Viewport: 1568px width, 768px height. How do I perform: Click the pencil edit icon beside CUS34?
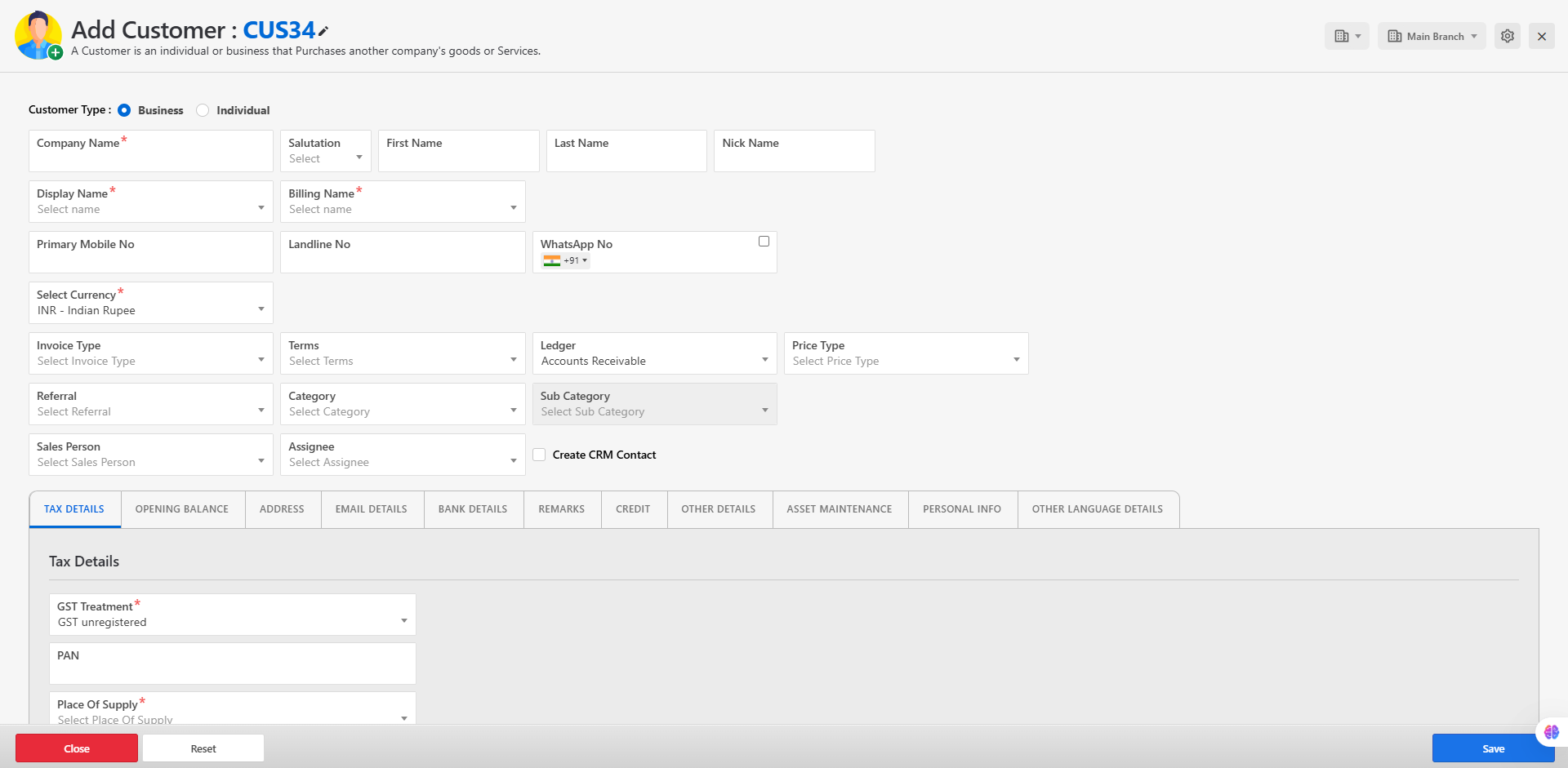[323, 32]
